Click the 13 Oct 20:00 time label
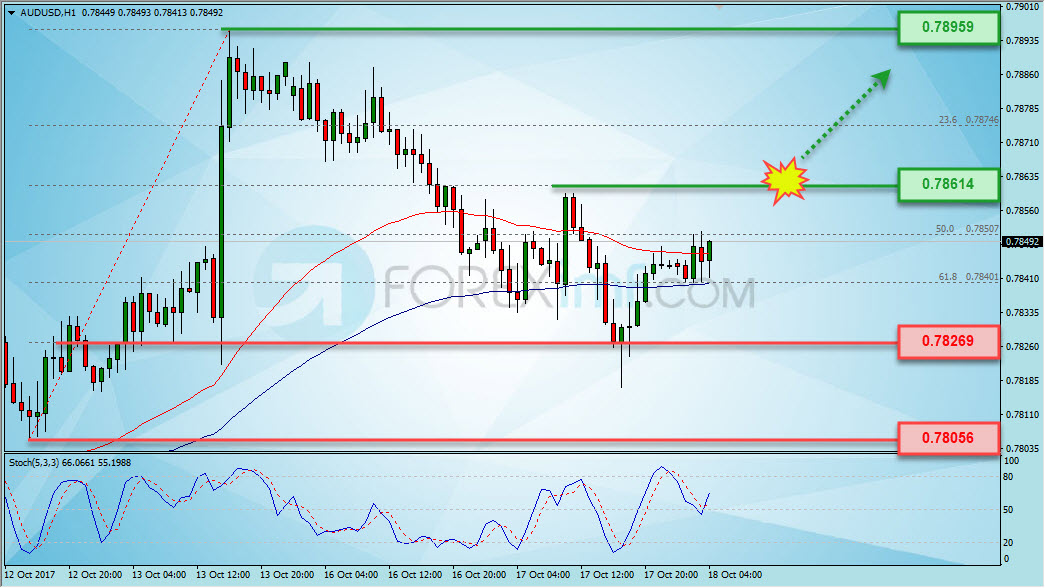 click(287, 575)
